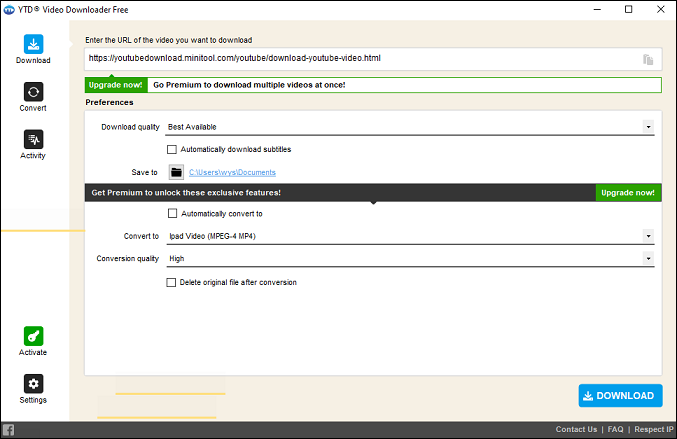Expand the Download quality dropdown
This screenshot has width=677, height=439.
pos(648,127)
